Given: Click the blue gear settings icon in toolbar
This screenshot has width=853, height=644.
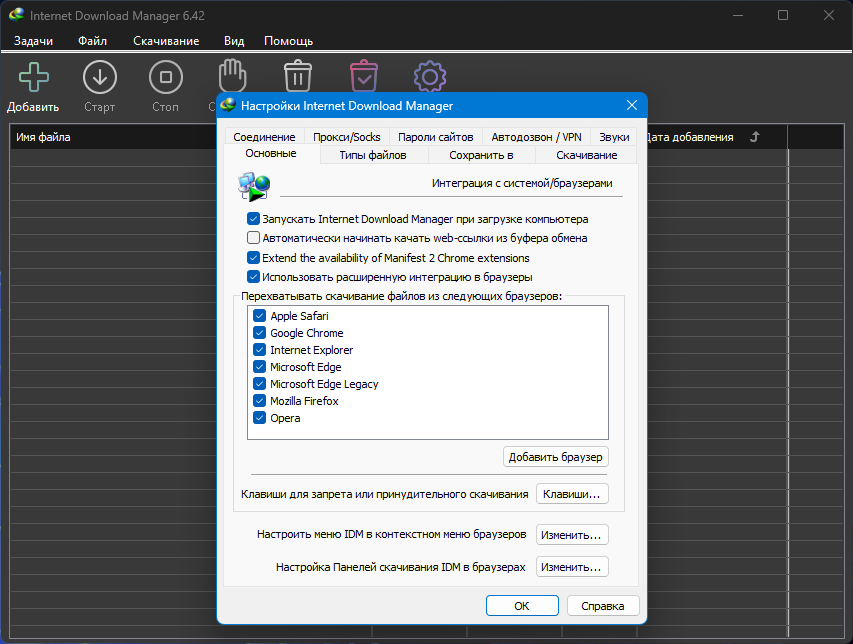Looking at the screenshot, I should coord(430,77).
